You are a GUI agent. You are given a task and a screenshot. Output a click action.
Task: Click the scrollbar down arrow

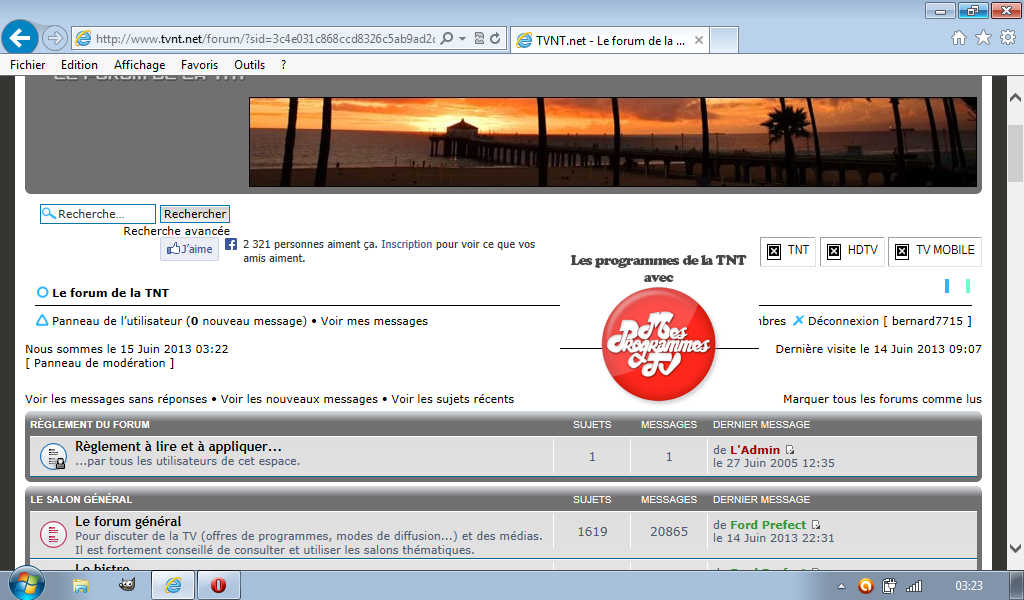click(x=1015, y=548)
